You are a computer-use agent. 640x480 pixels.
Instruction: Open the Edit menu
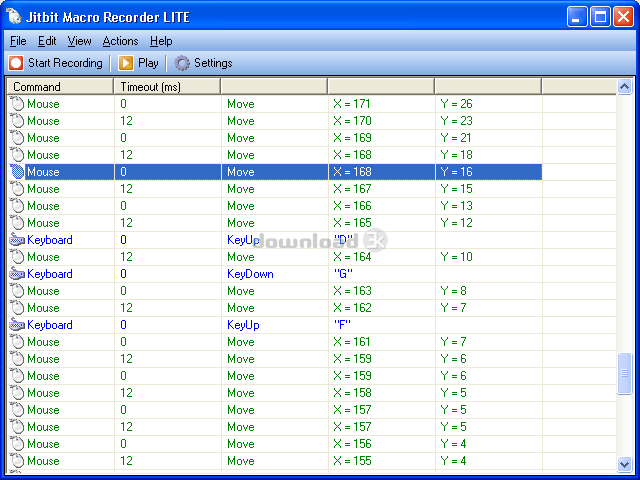click(47, 41)
